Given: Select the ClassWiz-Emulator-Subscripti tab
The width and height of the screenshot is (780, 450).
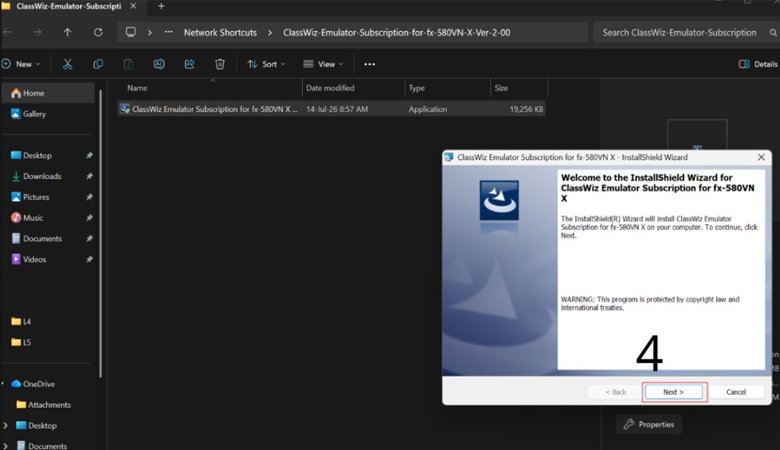Looking at the screenshot, I should (x=68, y=6).
